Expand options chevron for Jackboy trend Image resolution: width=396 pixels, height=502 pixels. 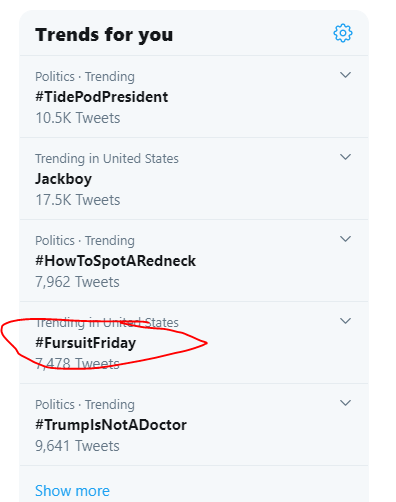pyautogui.click(x=345, y=157)
